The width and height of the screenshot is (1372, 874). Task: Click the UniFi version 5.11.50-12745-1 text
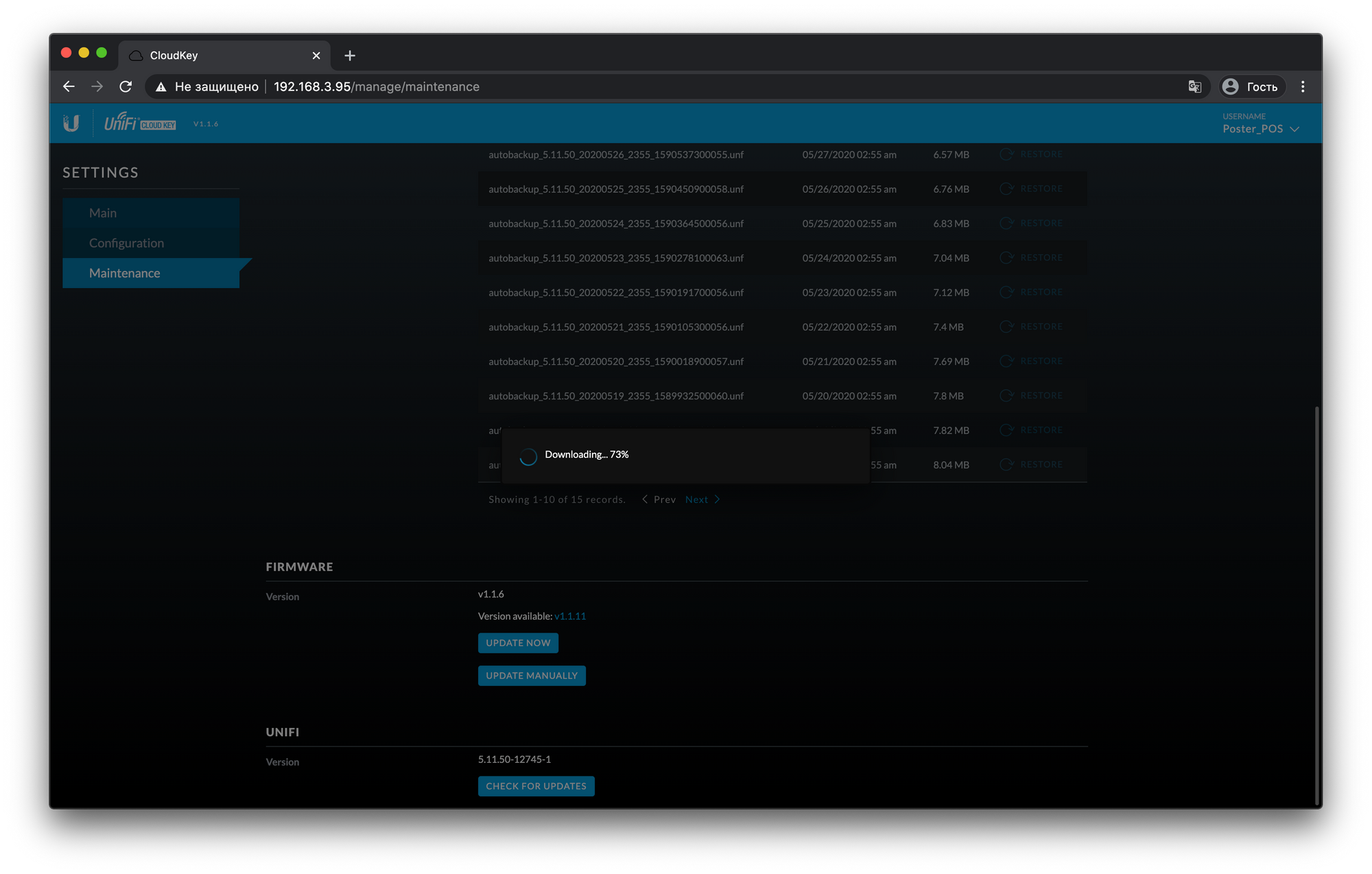pyautogui.click(x=514, y=759)
